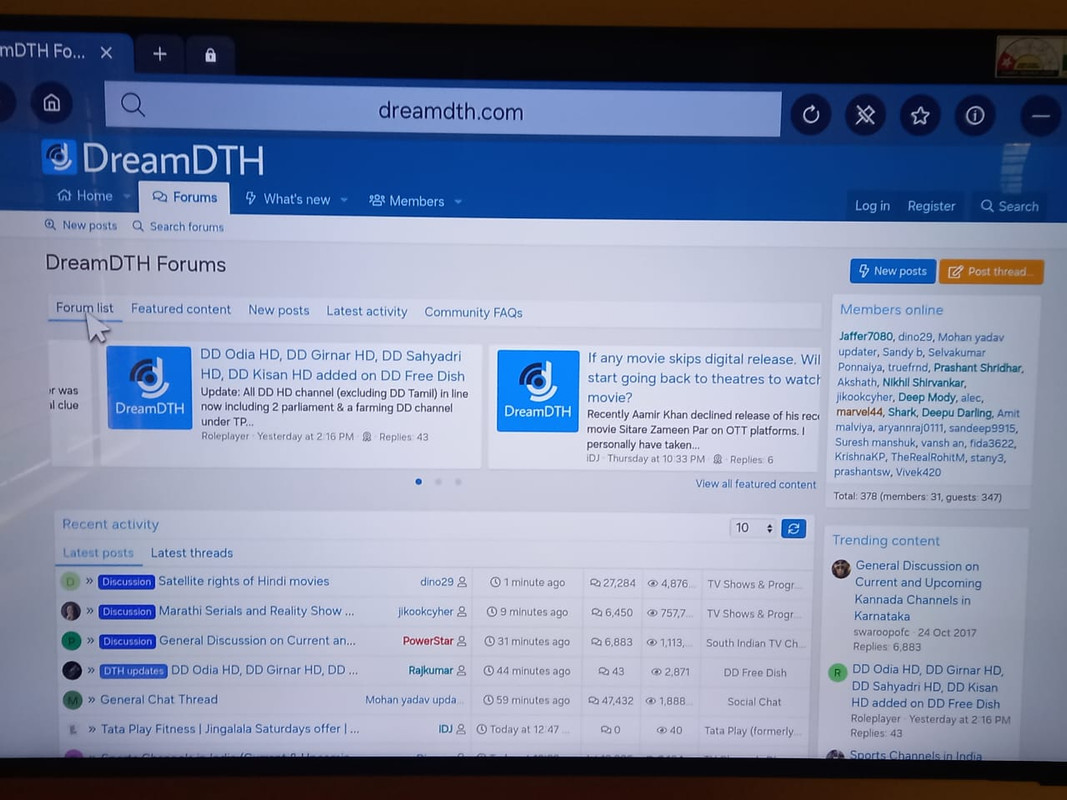This screenshot has width=1067, height=800.
Task: Click the blue New posts button
Action: (x=893, y=271)
